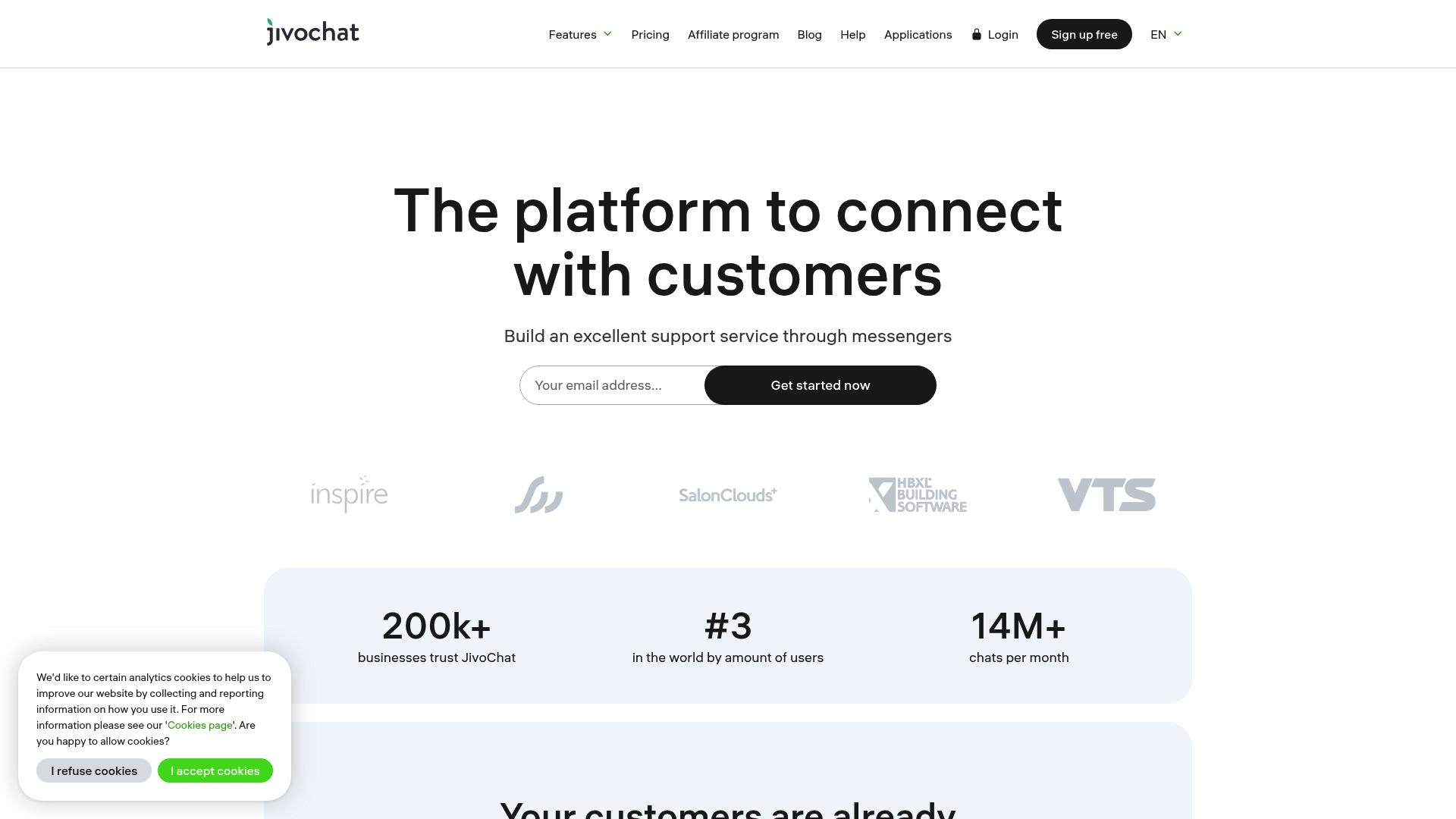Click the Get started now button

click(x=820, y=385)
